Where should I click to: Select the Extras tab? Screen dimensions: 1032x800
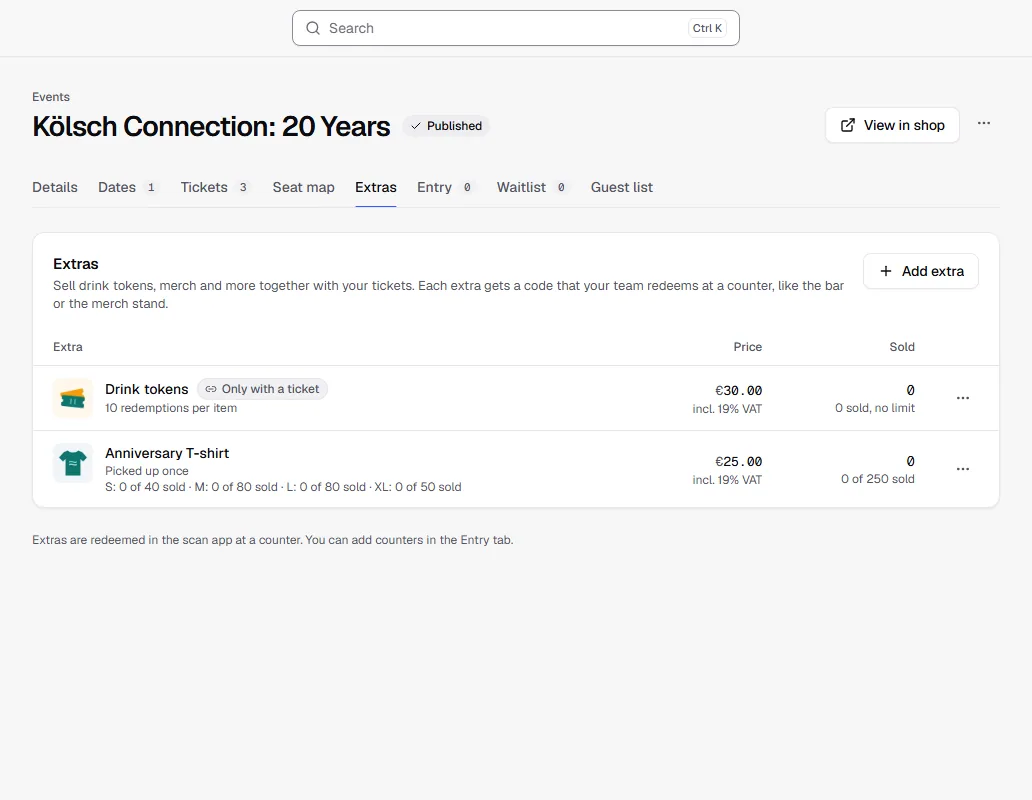376,188
